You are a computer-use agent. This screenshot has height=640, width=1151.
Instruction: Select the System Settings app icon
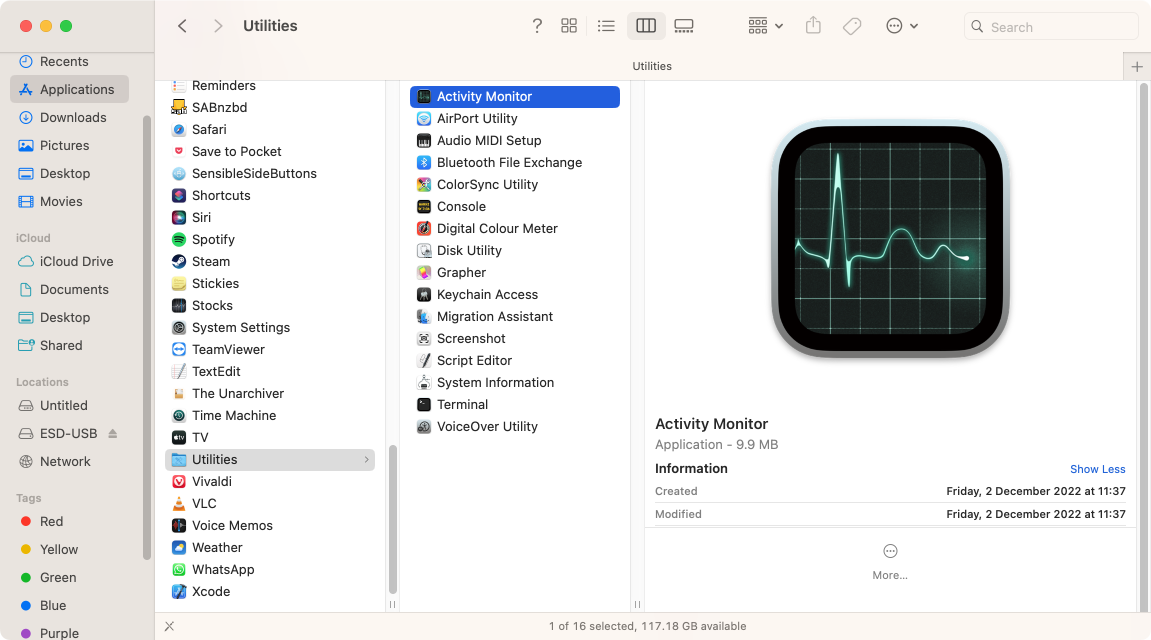179,327
